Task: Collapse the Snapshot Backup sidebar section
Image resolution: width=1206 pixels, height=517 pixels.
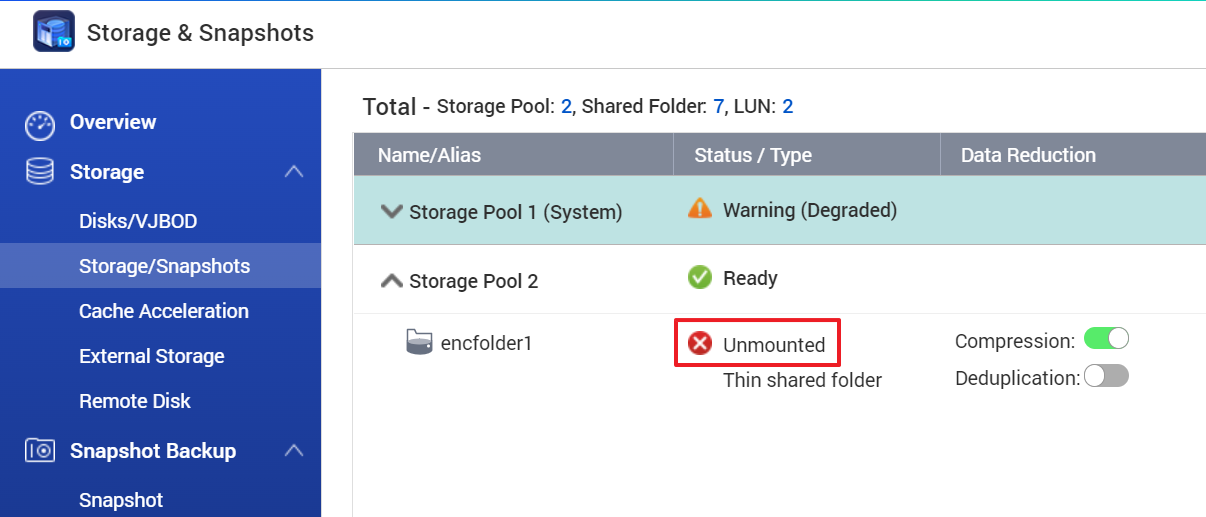Action: coord(294,451)
